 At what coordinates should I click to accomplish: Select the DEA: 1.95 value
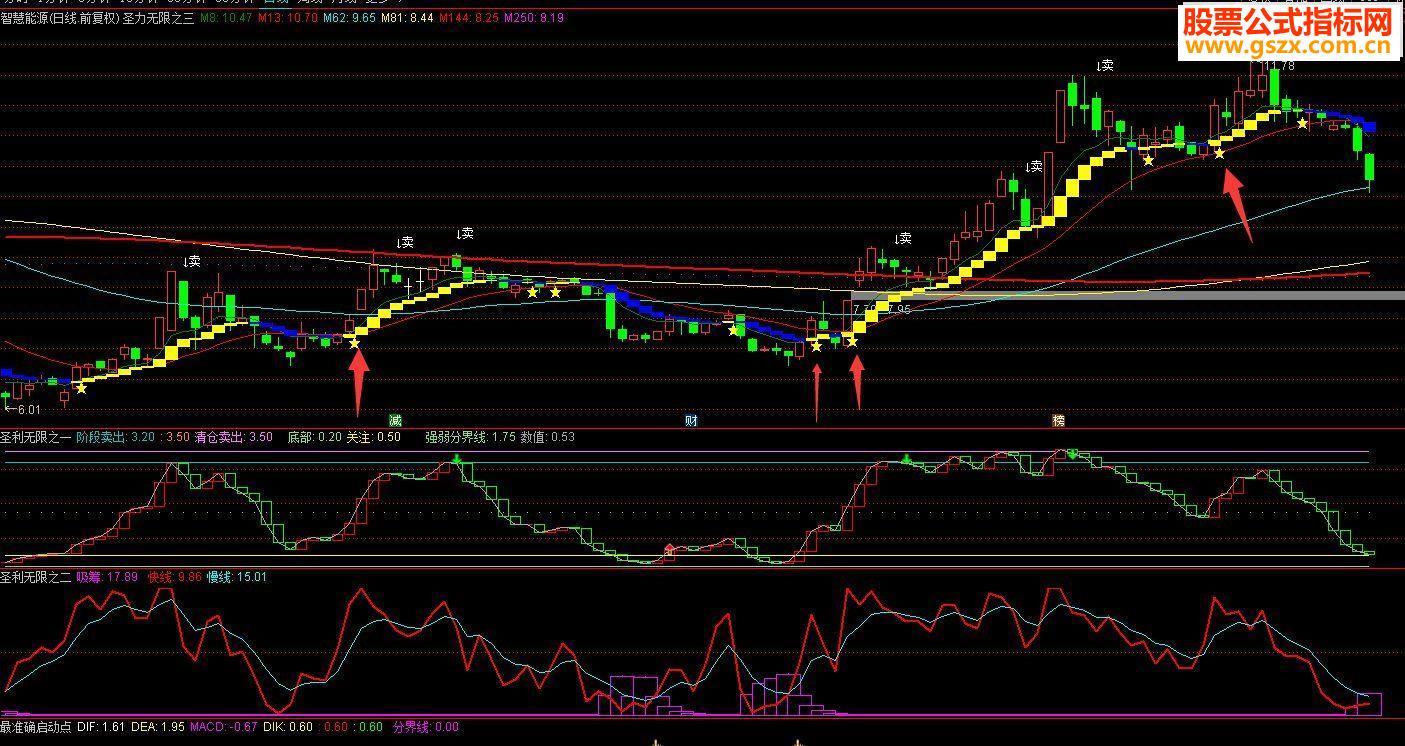pyautogui.click(x=158, y=727)
